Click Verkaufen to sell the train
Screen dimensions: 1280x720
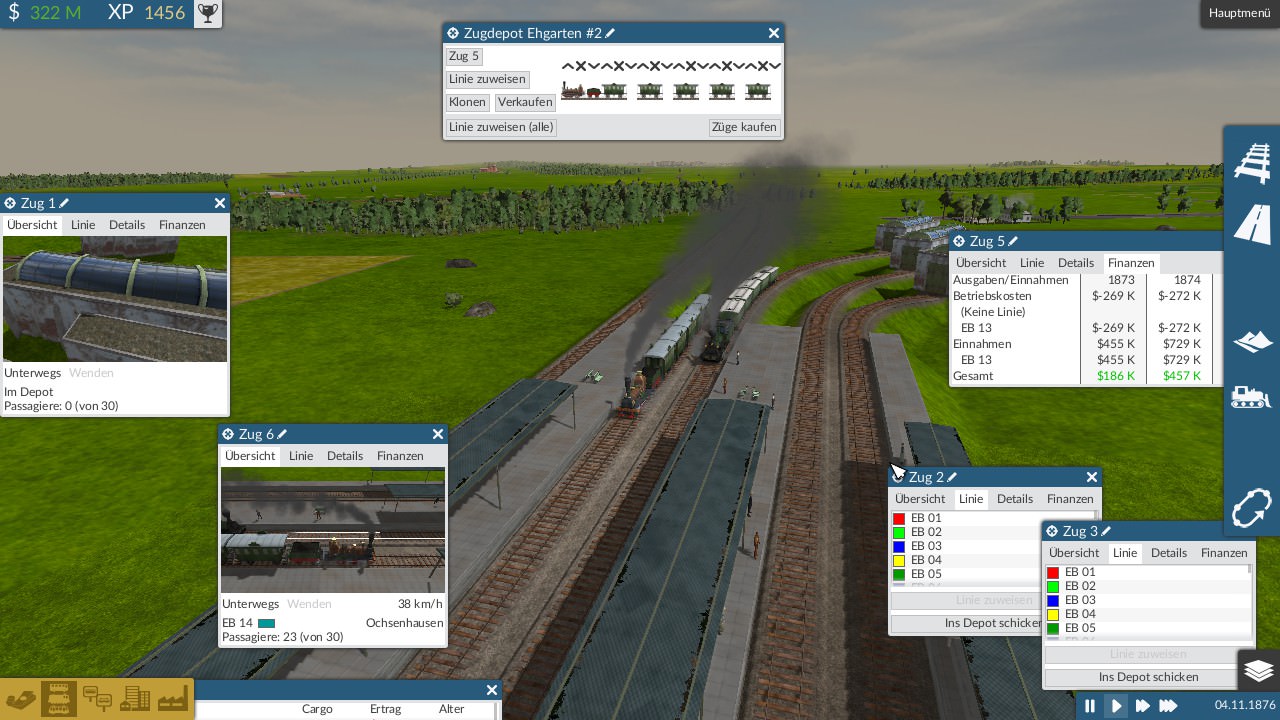click(x=525, y=102)
